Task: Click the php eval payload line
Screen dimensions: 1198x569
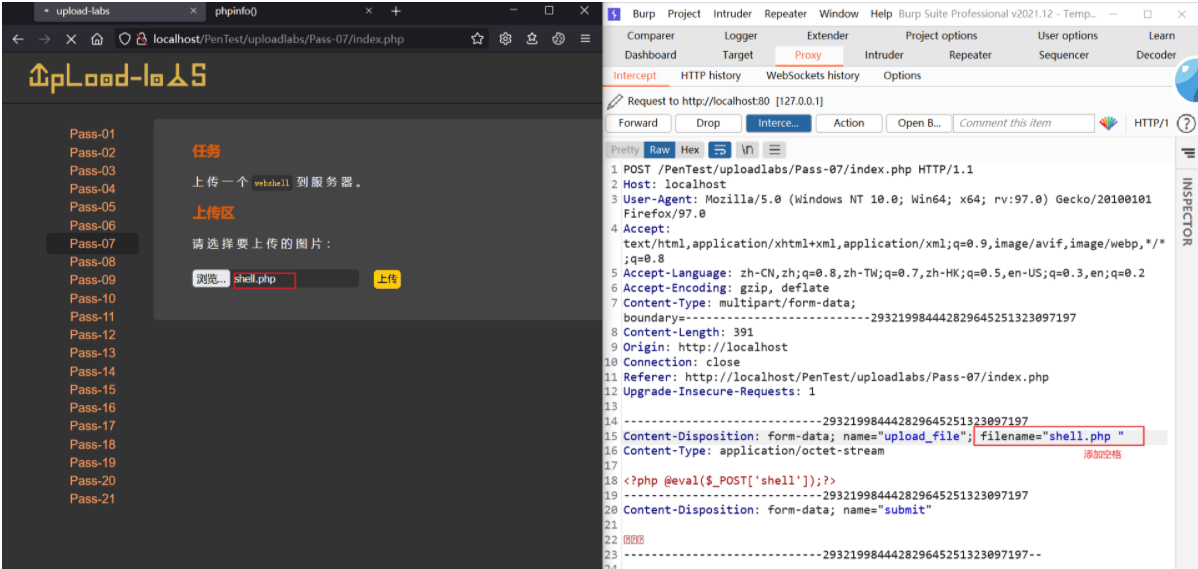Action: pos(730,480)
